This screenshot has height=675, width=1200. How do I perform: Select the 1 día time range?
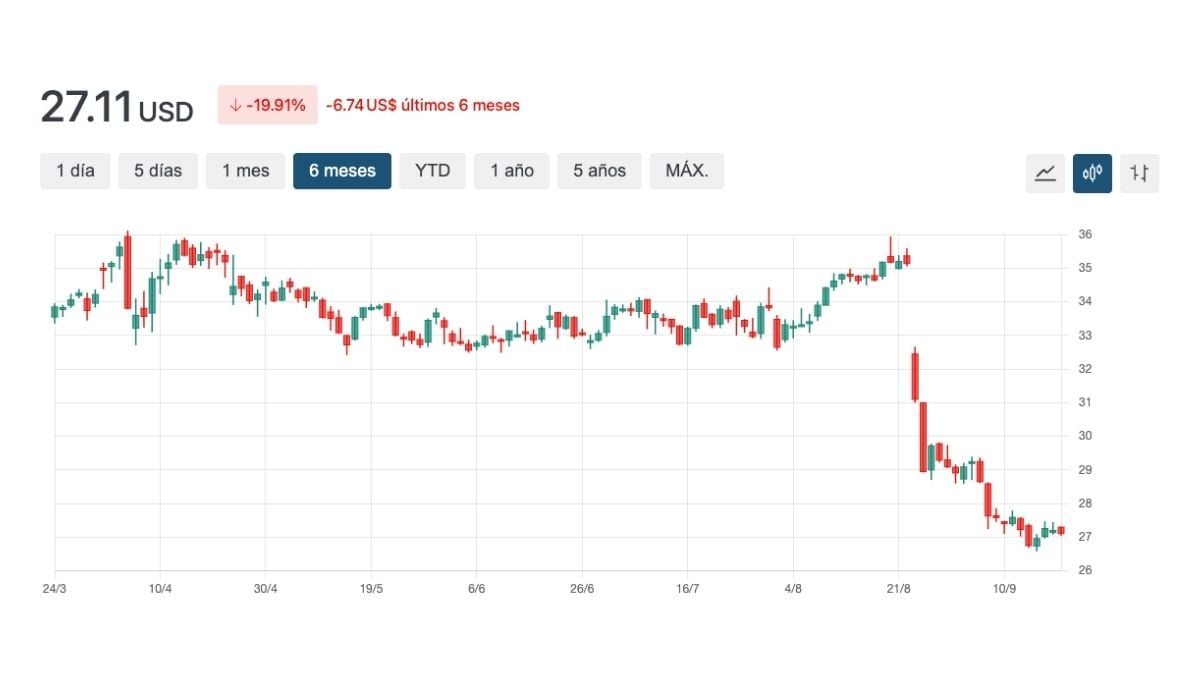[75, 171]
